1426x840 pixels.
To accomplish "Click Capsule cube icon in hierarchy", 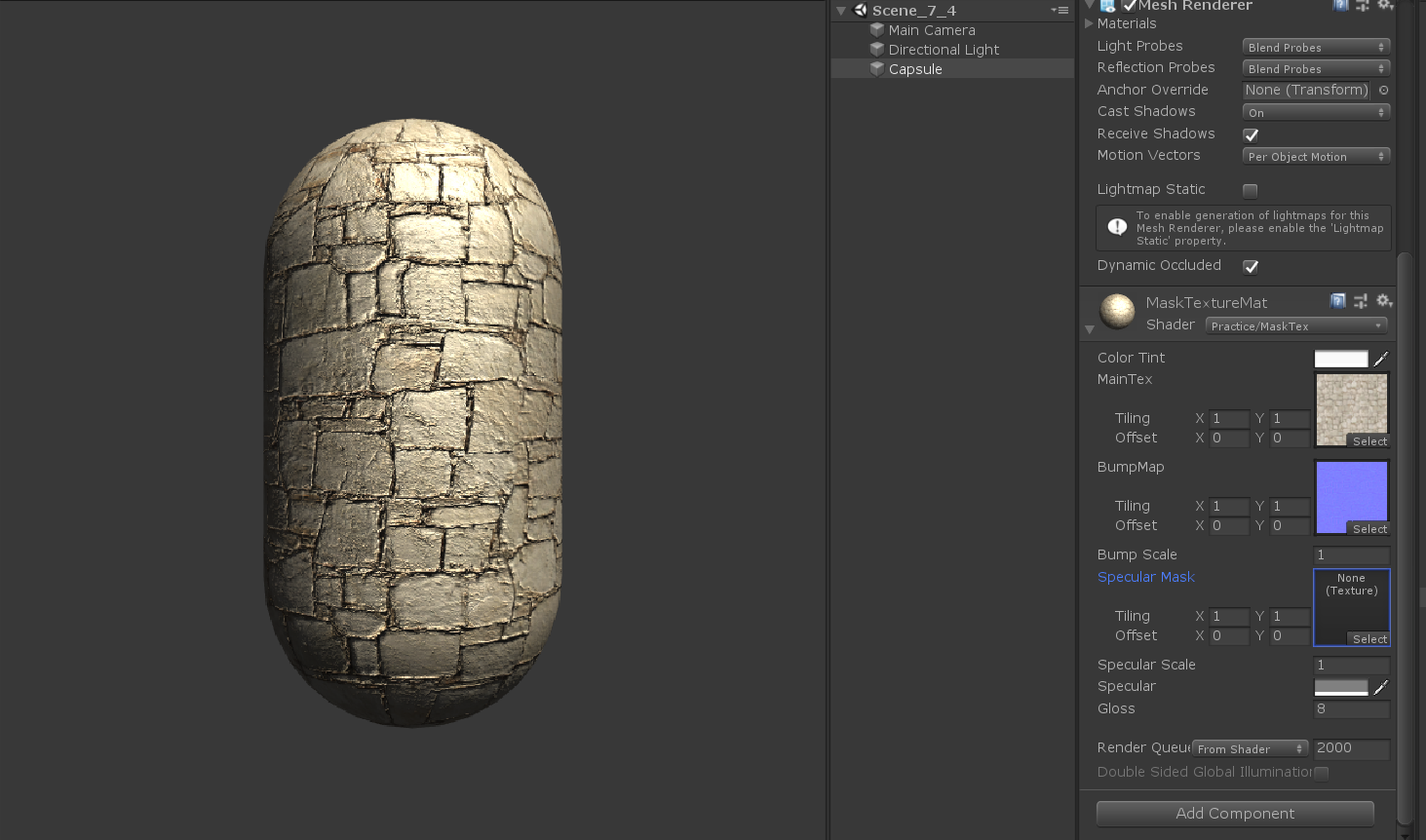I will point(877,68).
